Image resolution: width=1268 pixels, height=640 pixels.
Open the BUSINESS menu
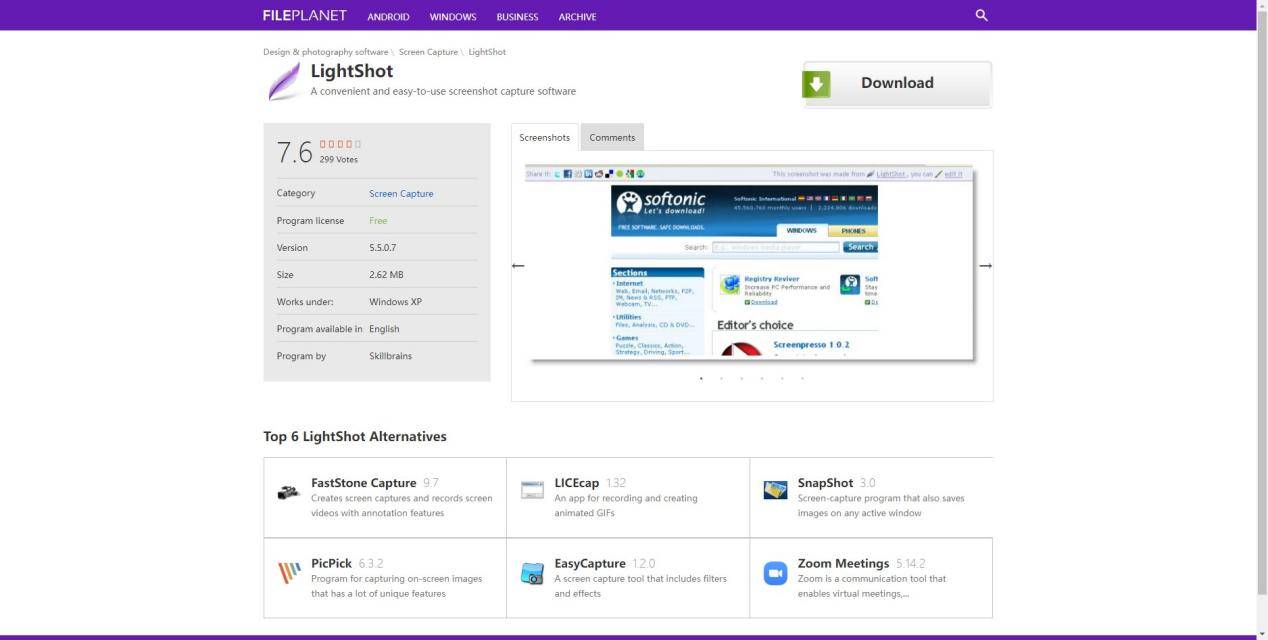pos(517,17)
